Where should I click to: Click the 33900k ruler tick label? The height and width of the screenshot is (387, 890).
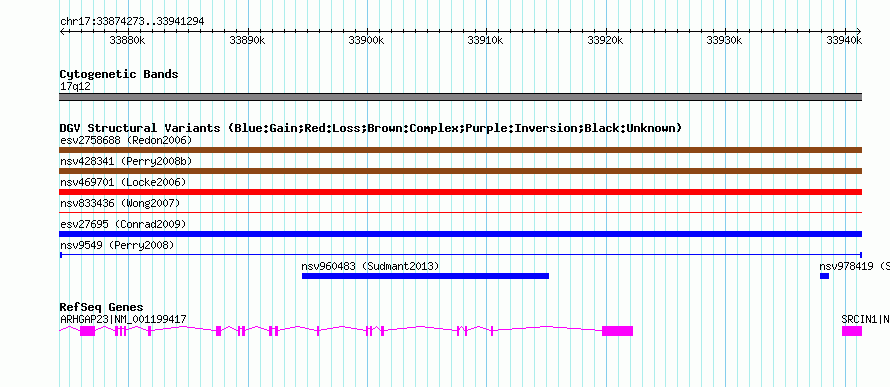pyautogui.click(x=366, y=40)
